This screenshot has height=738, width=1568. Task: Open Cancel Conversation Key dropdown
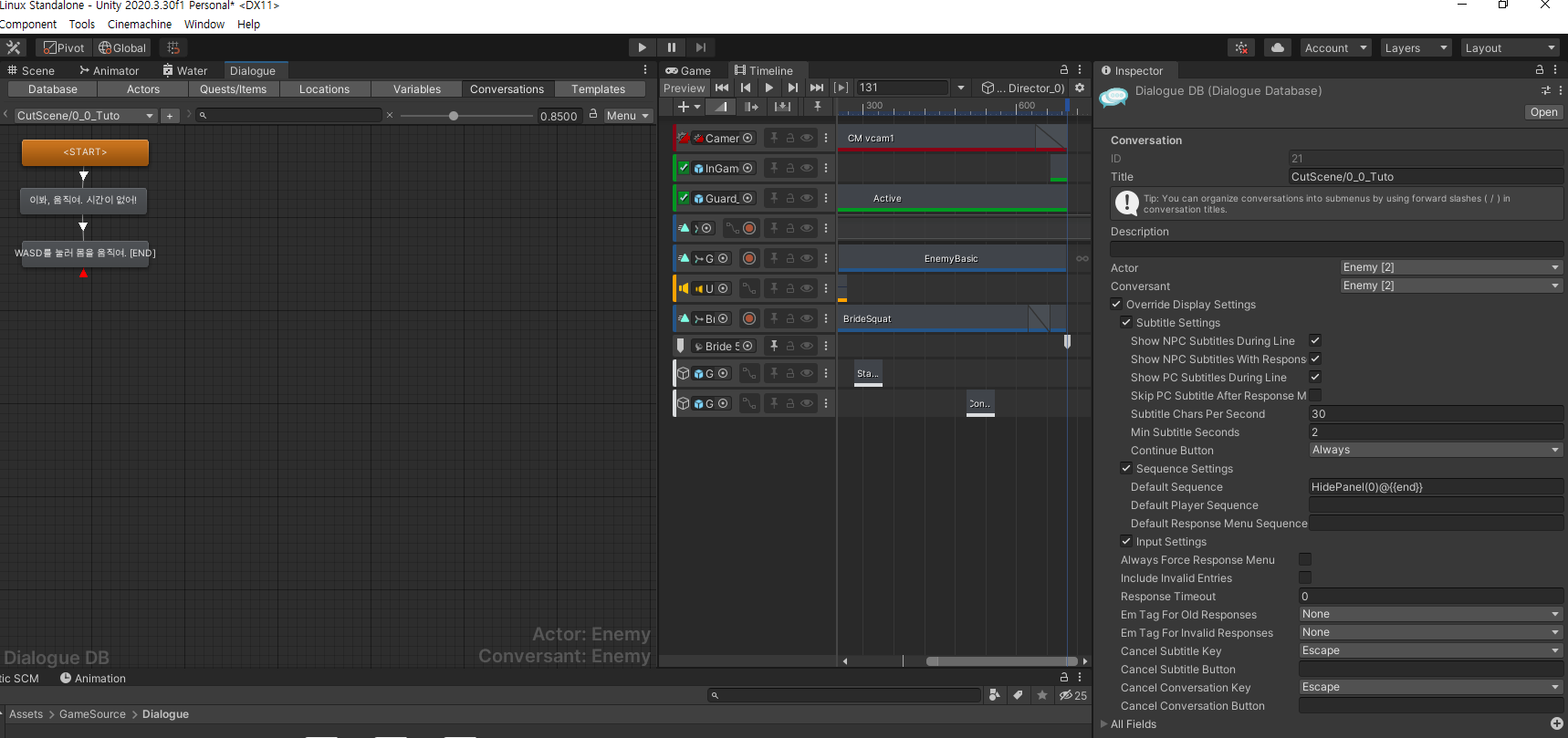(1431, 687)
